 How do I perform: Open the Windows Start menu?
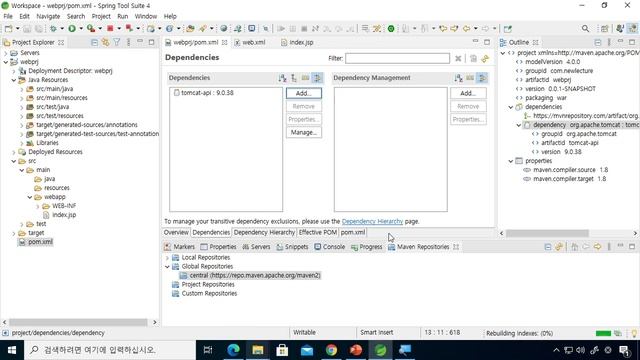pyautogui.click(x=12, y=350)
